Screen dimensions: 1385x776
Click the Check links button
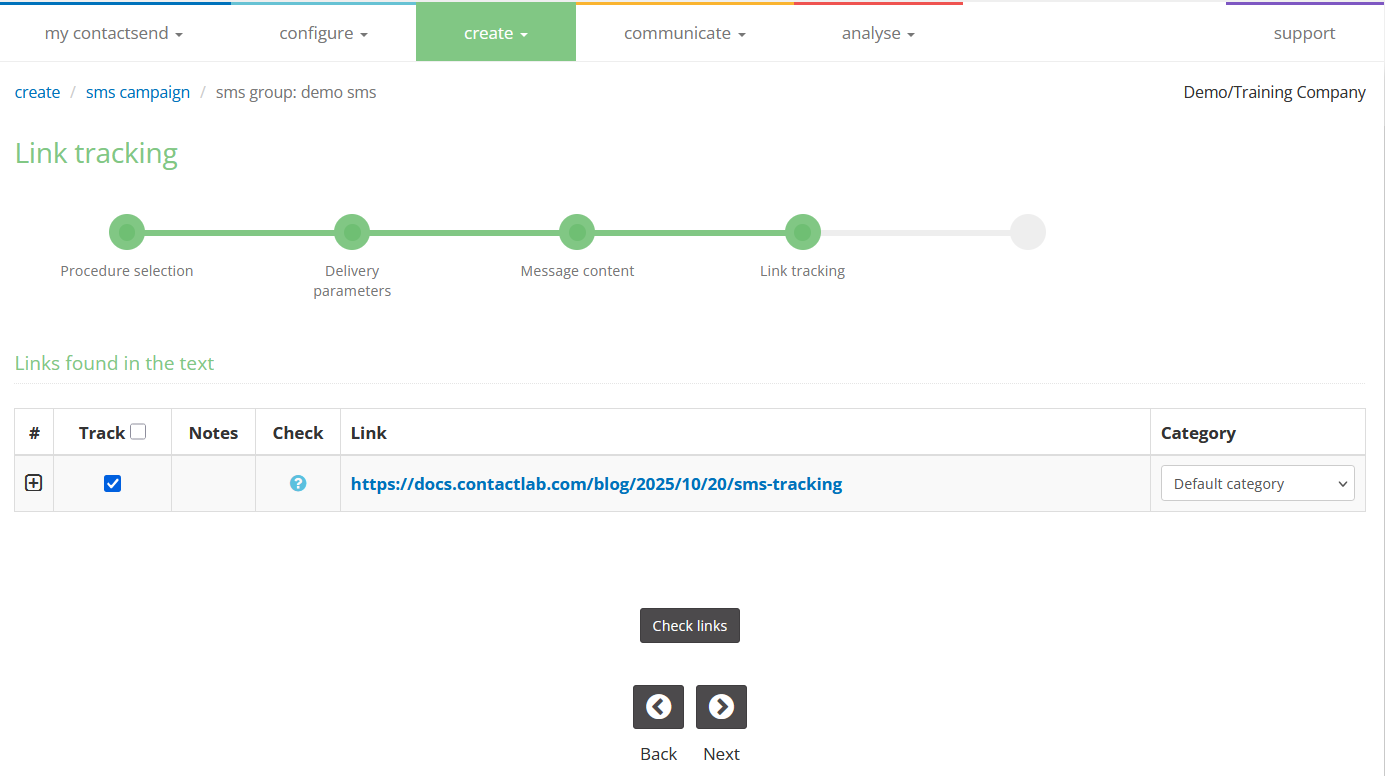tap(690, 625)
